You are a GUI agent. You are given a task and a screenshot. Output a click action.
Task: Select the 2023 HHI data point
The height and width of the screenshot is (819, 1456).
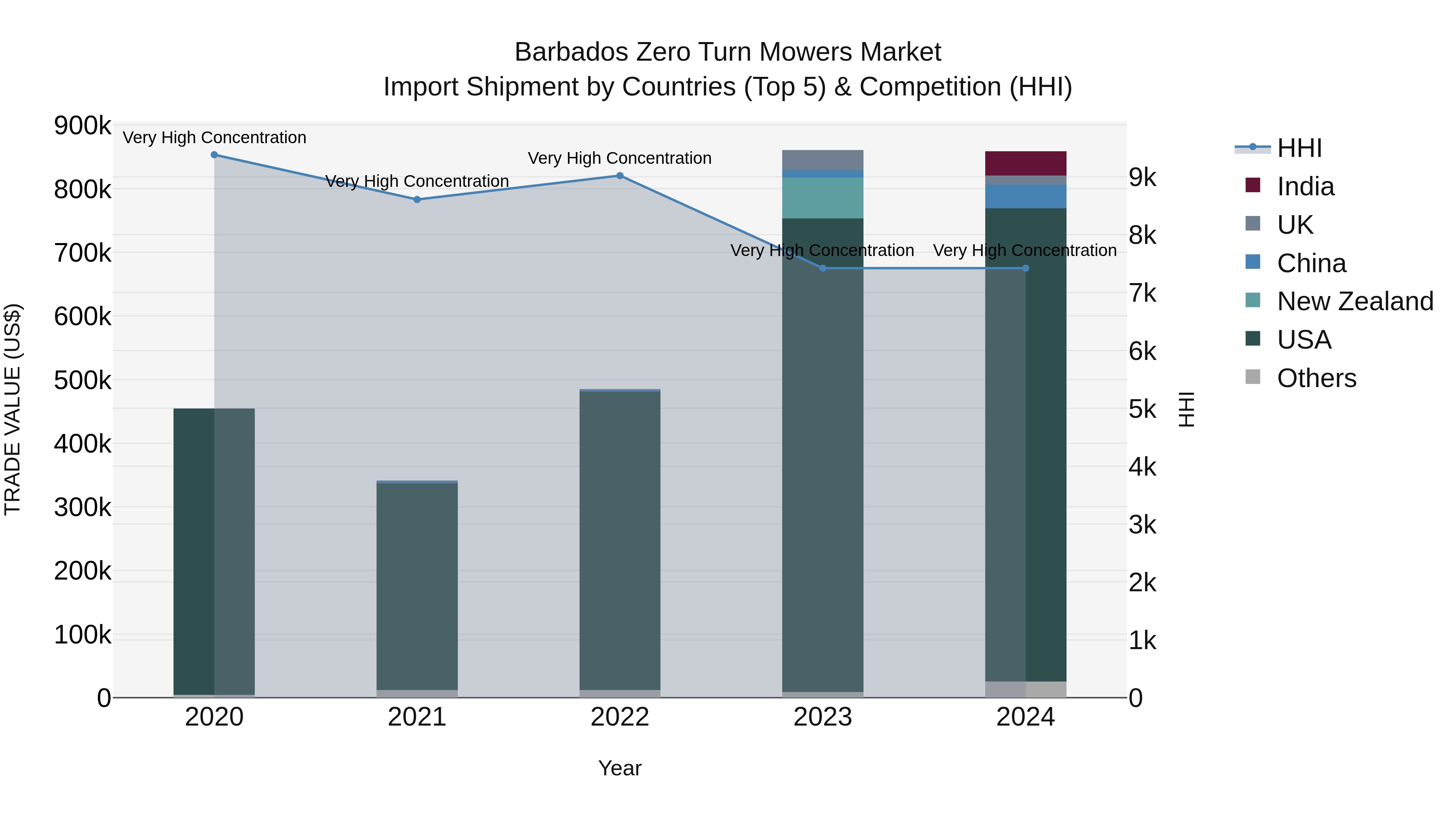coord(823,269)
